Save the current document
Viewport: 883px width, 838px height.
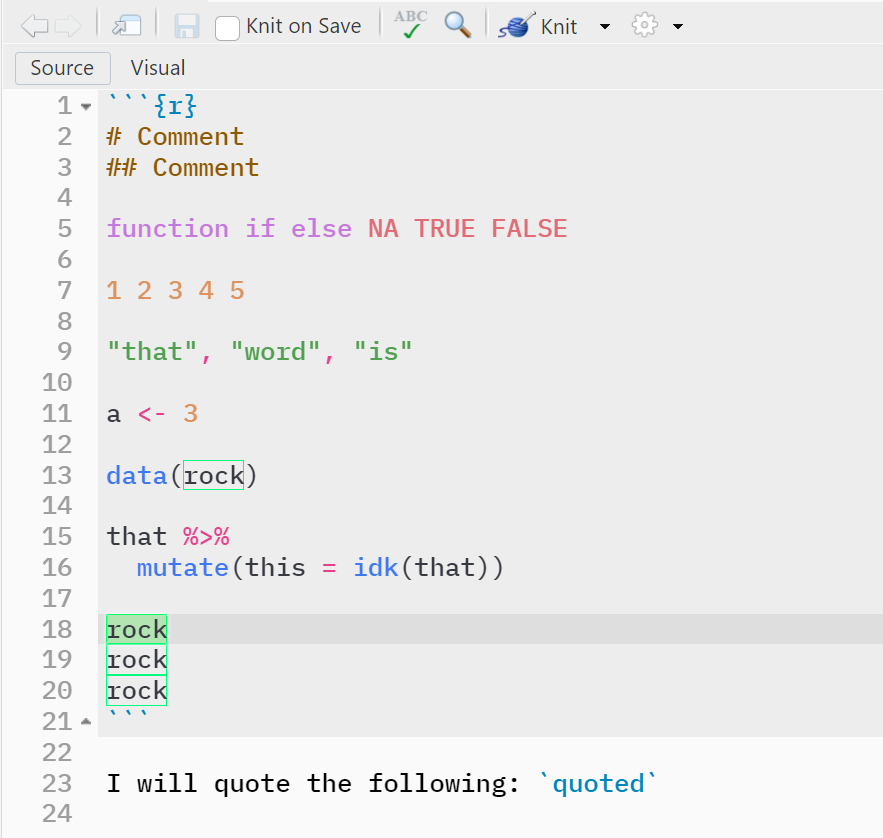(x=186, y=26)
